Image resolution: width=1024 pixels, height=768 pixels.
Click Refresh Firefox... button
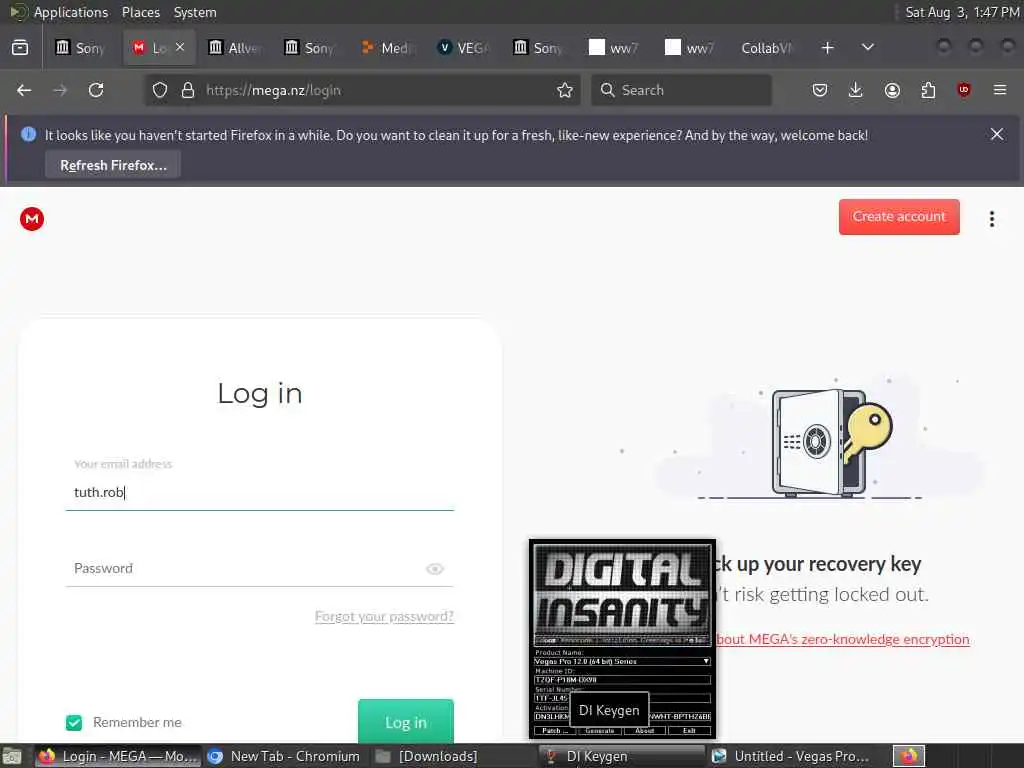click(x=113, y=165)
